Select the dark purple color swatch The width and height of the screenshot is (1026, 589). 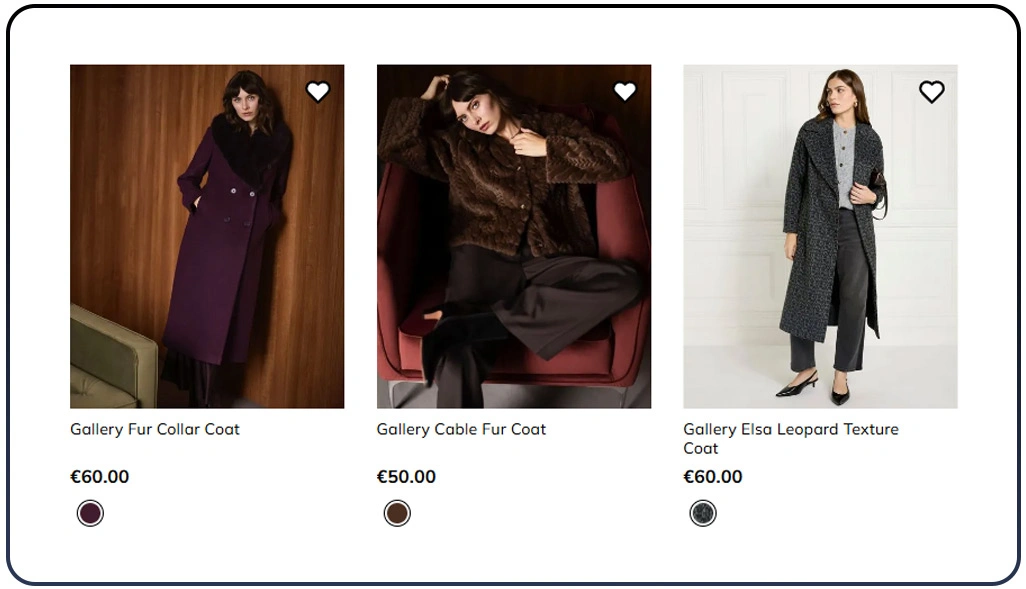click(x=91, y=514)
